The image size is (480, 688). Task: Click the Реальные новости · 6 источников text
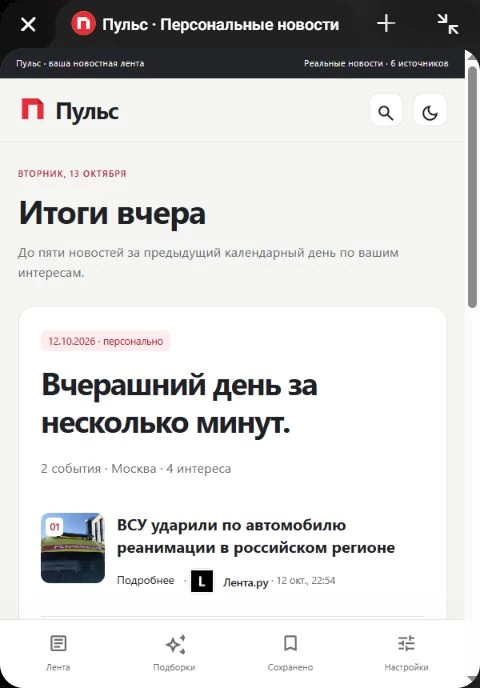click(x=376, y=64)
